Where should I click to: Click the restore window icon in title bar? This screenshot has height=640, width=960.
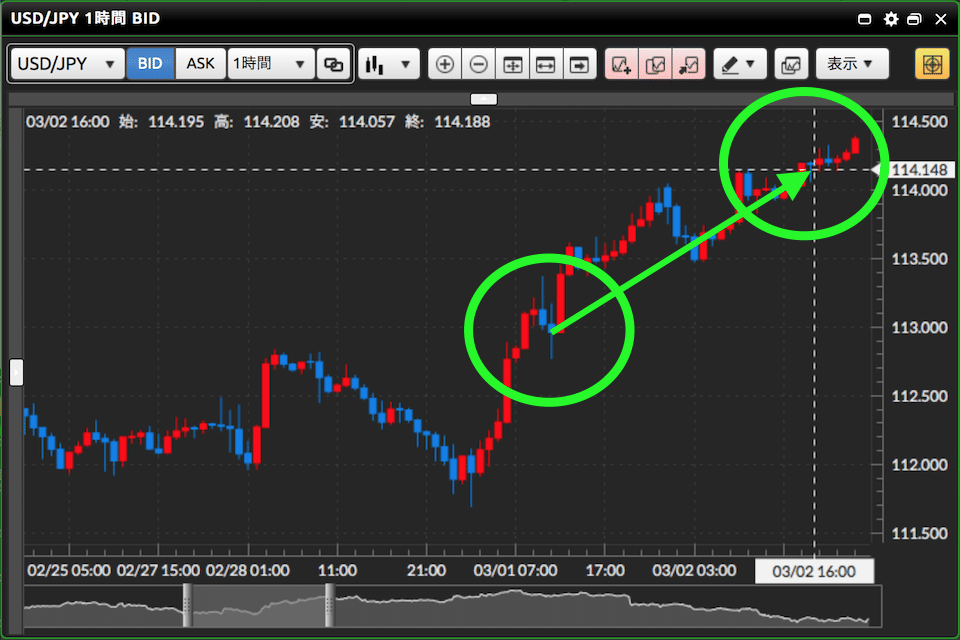pyautogui.click(x=914, y=19)
